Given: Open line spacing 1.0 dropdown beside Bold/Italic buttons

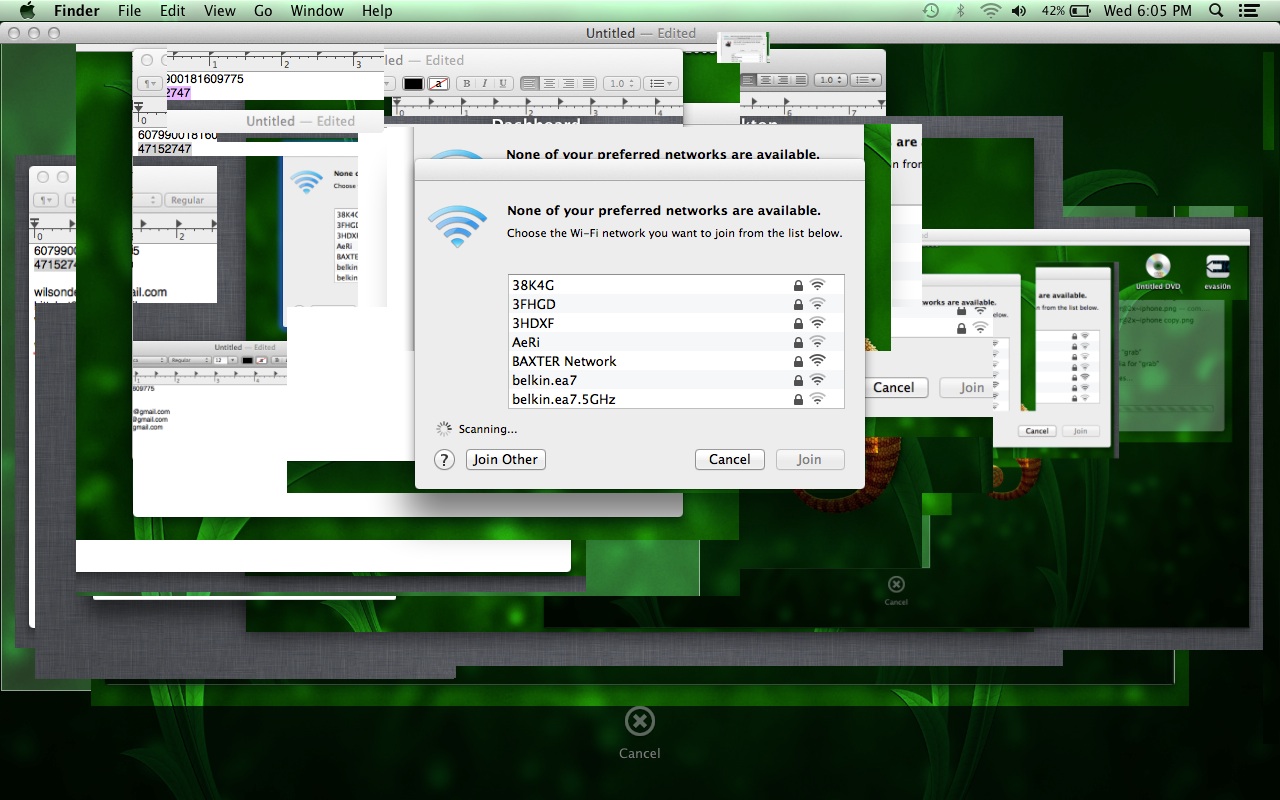Looking at the screenshot, I should (621, 83).
